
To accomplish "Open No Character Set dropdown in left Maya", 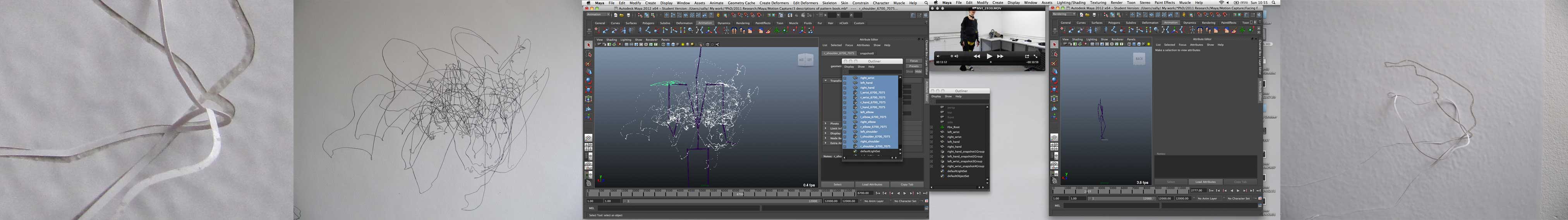I will (x=906, y=201).
